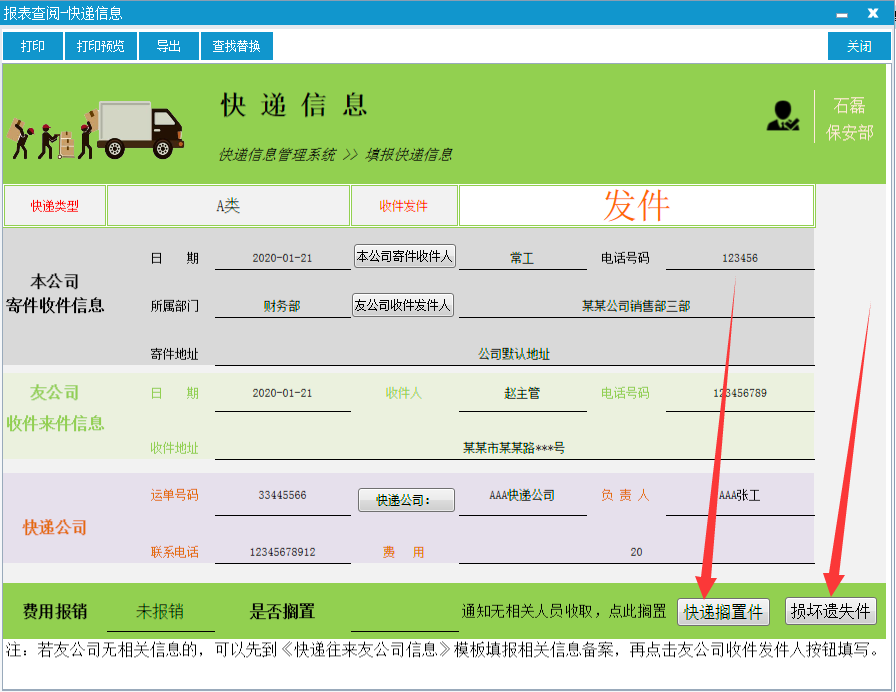Click the user avatar icon
Image resolution: width=896 pixels, height=692 pixels.
click(x=782, y=116)
